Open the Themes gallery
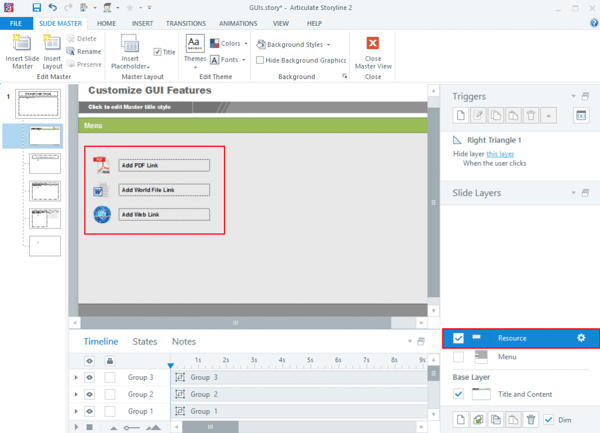600x433 pixels. tap(195, 52)
